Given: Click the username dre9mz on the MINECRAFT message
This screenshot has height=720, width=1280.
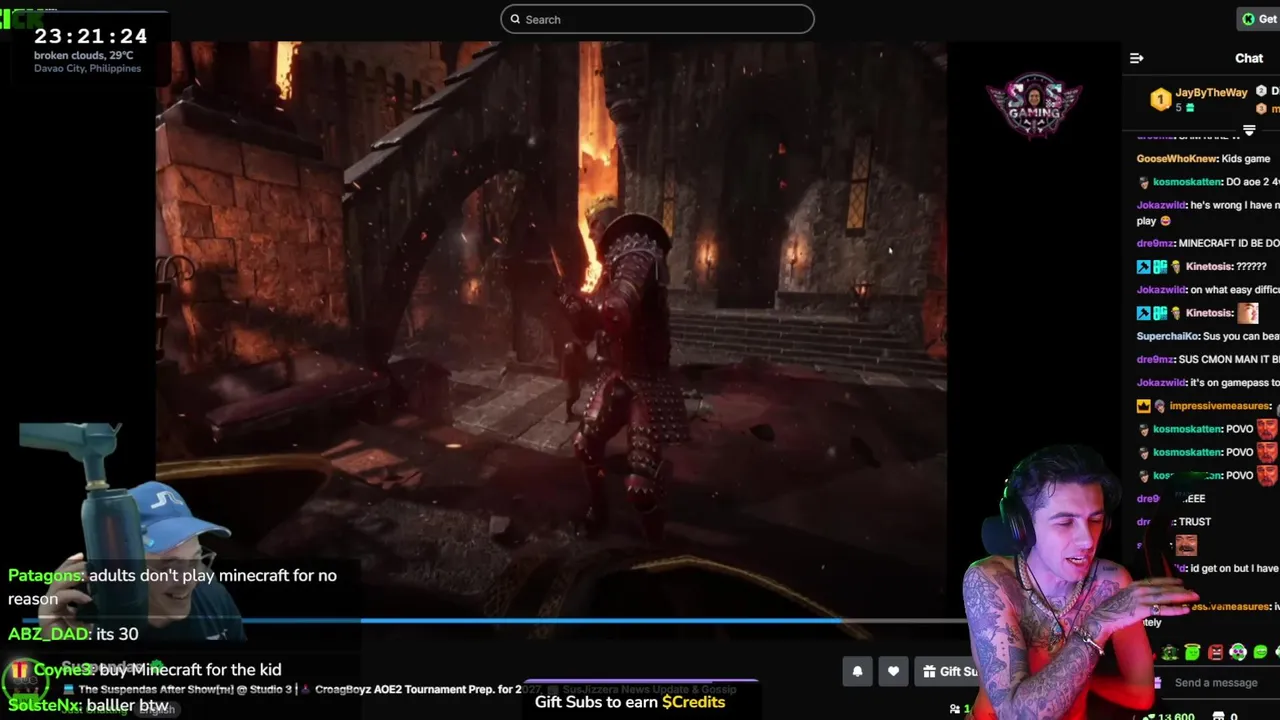Looking at the screenshot, I should tap(1155, 244).
